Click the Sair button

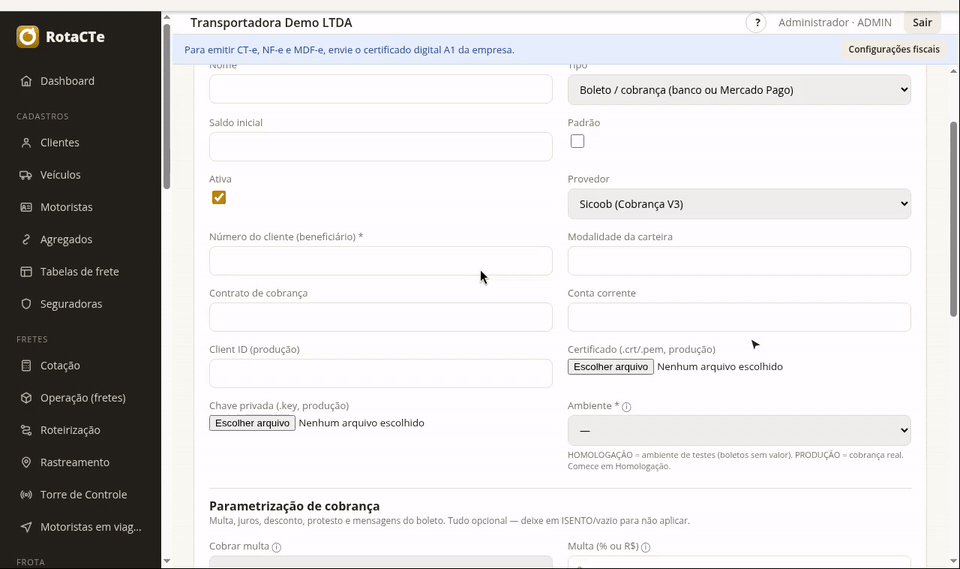pyautogui.click(x=922, y=23)
